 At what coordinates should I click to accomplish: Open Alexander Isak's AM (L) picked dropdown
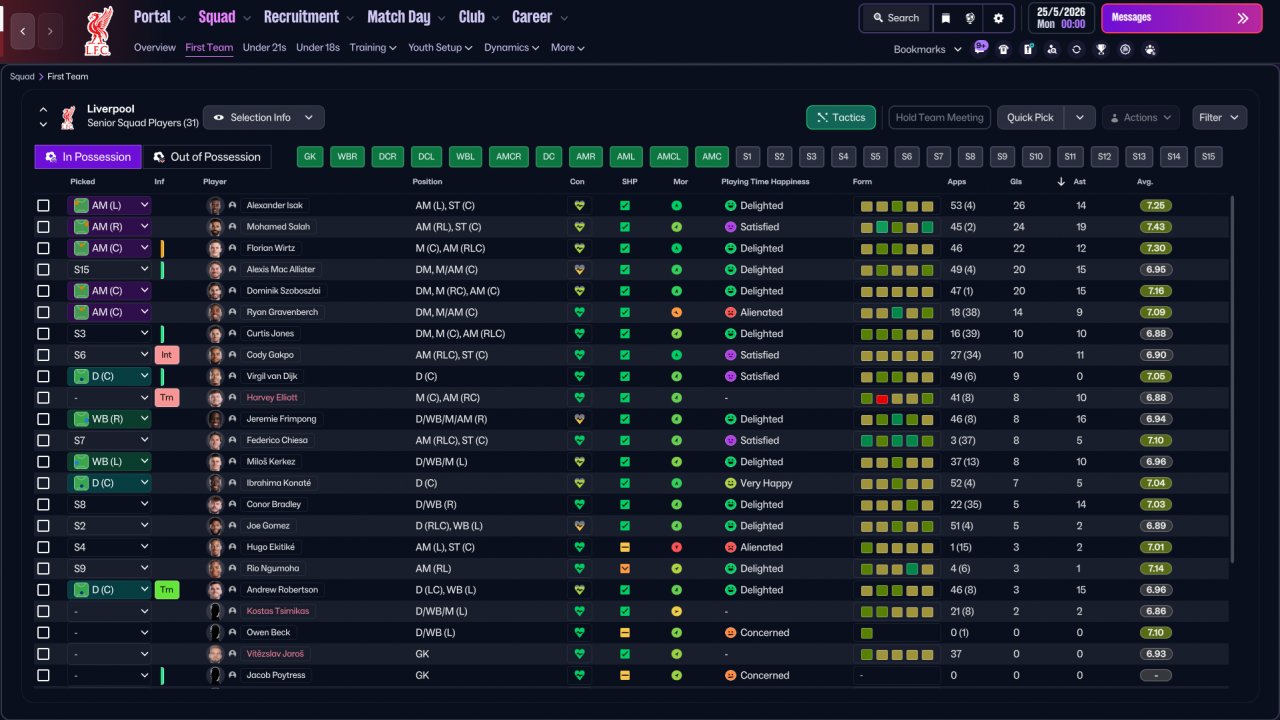pyautogui.click(x=110, y=205)
